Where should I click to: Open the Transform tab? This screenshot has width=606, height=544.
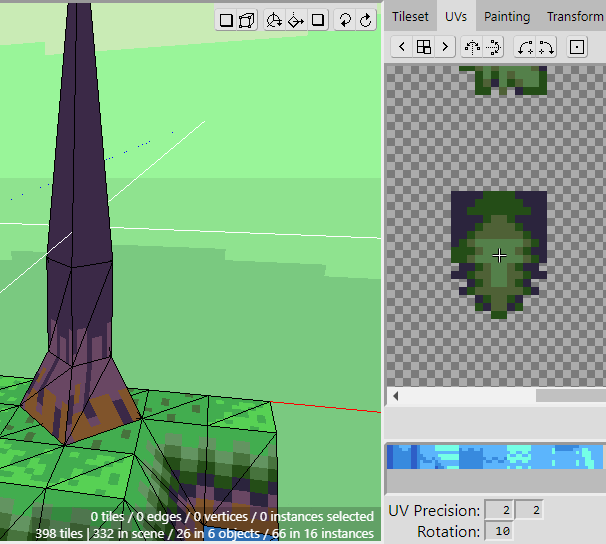point(575,17)
